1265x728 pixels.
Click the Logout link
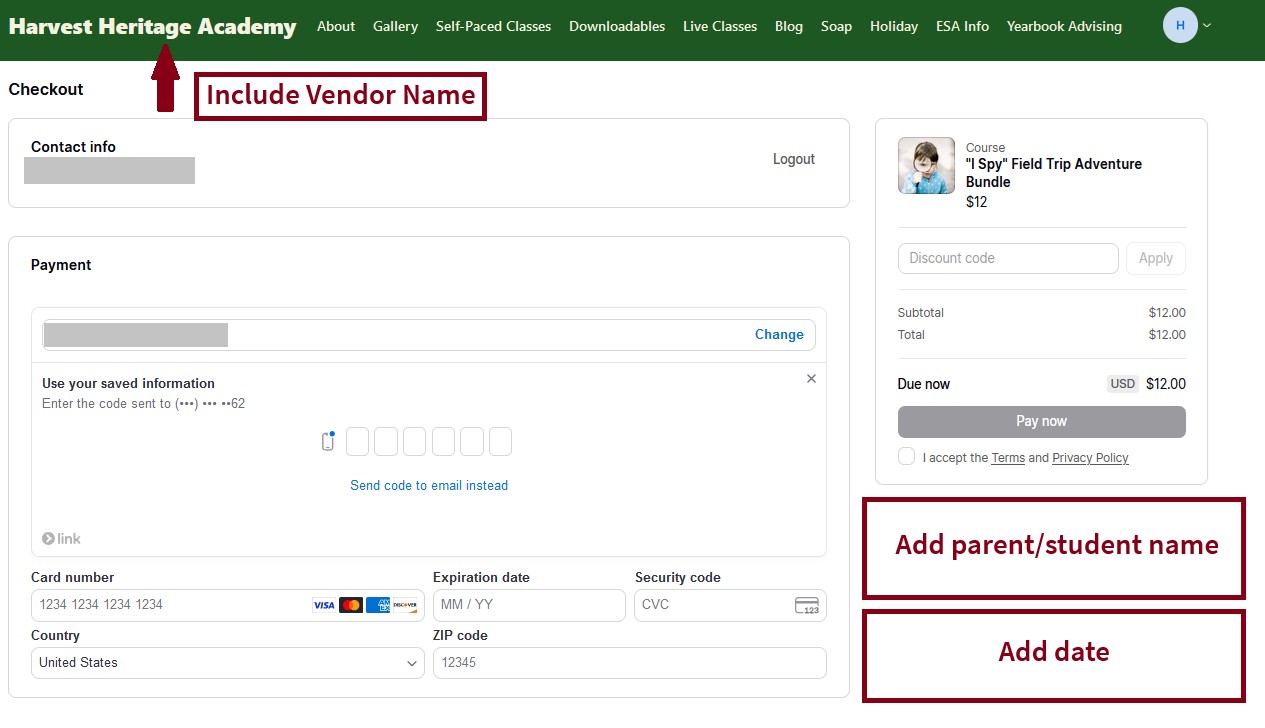[x=793, y=159]
